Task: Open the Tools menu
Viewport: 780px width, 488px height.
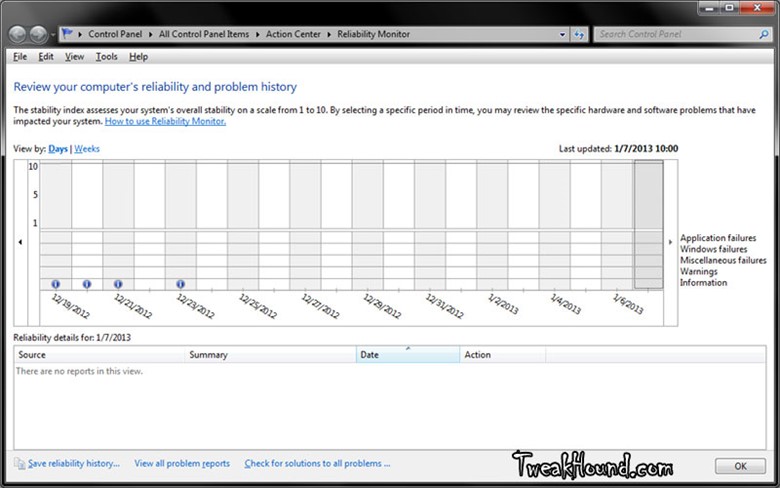Action: point(106,57)
